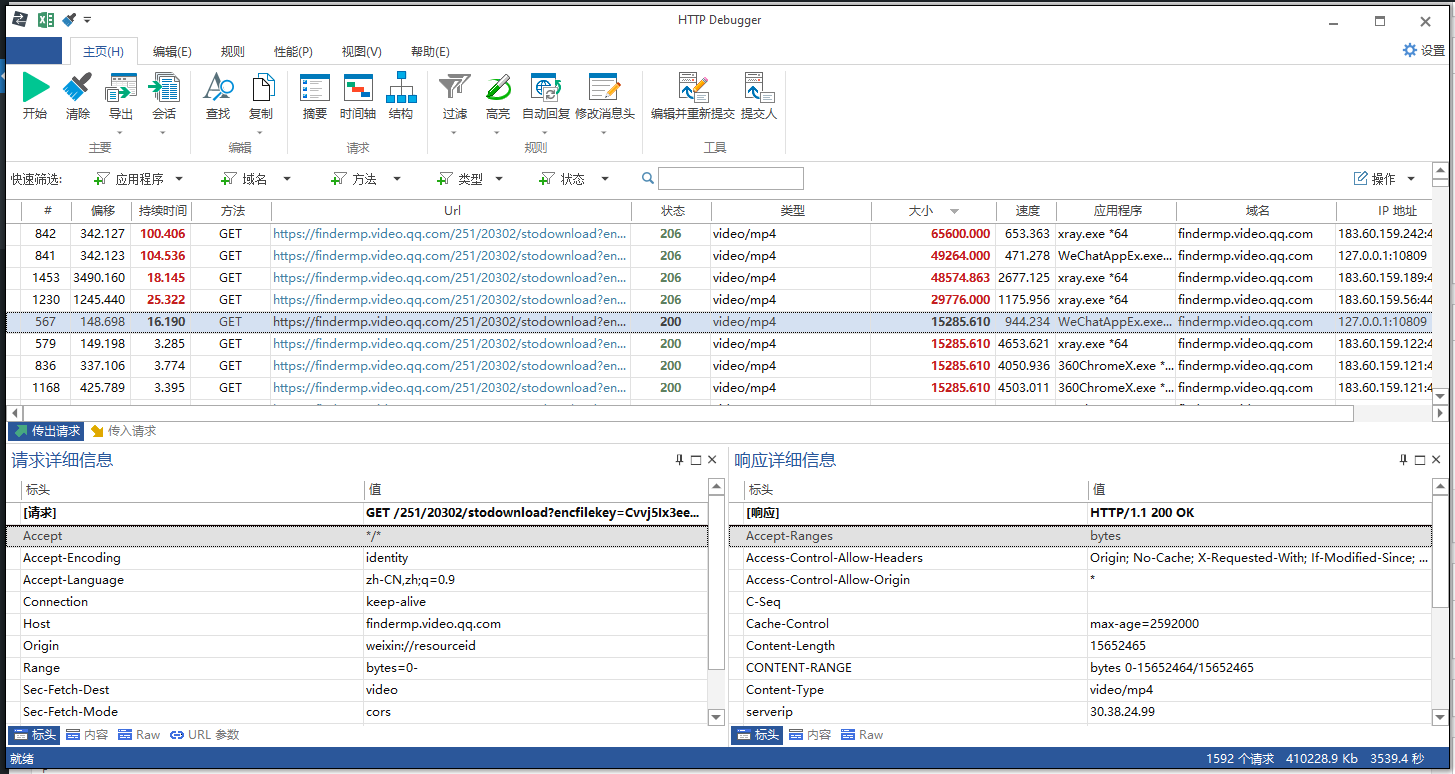Open the 提交人 submitter tool
The height and width of the screenshot is (774, 1455).
tap(759, 88)
